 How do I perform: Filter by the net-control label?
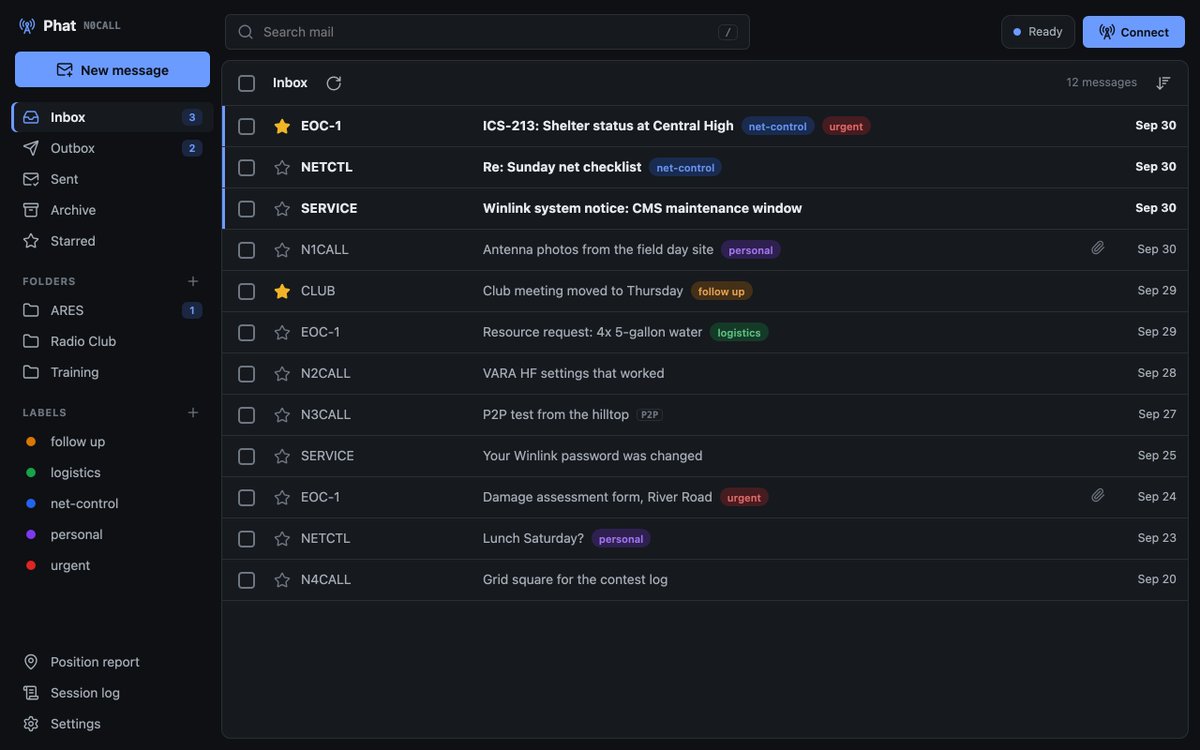point(112,503)
